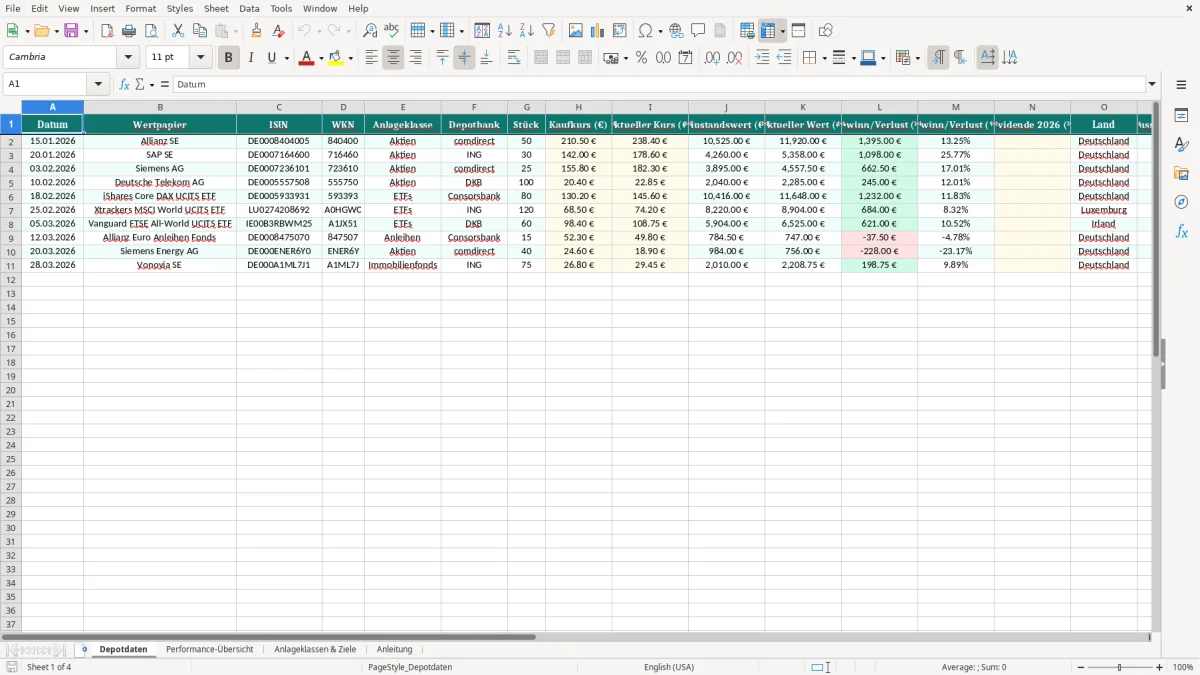The height and width of the screenshot is (675, 1200).
Task: Click Export as PDF icon
Action: [107, 31]
